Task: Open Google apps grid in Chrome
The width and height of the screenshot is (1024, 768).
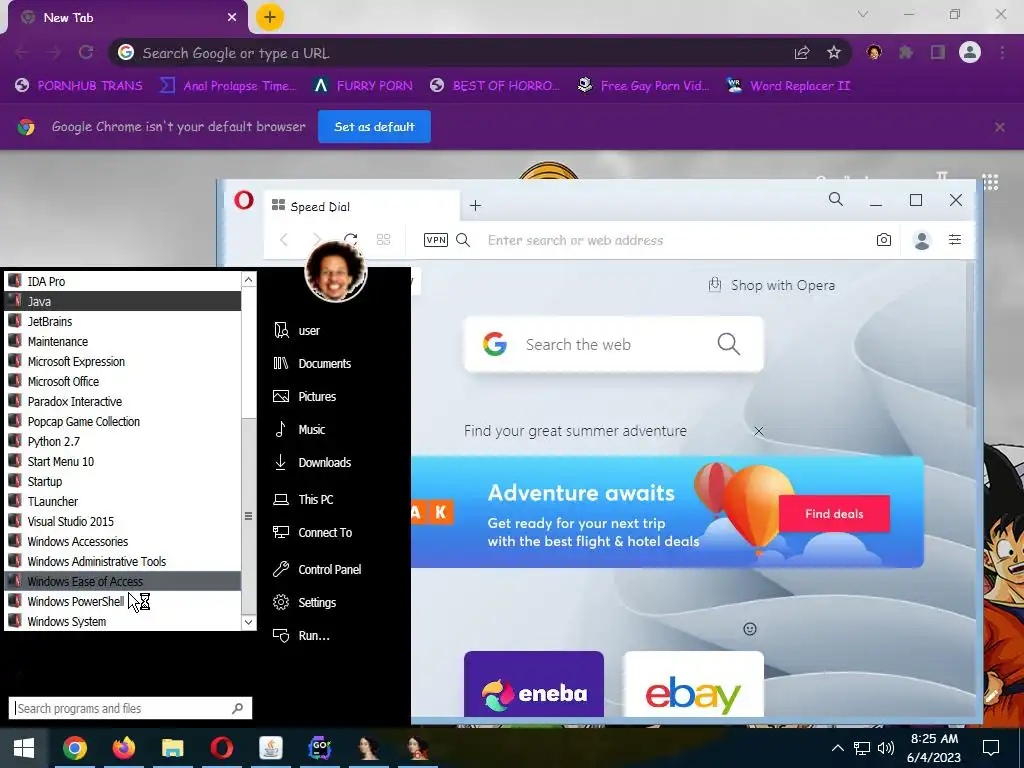Action: pos(990,182)
